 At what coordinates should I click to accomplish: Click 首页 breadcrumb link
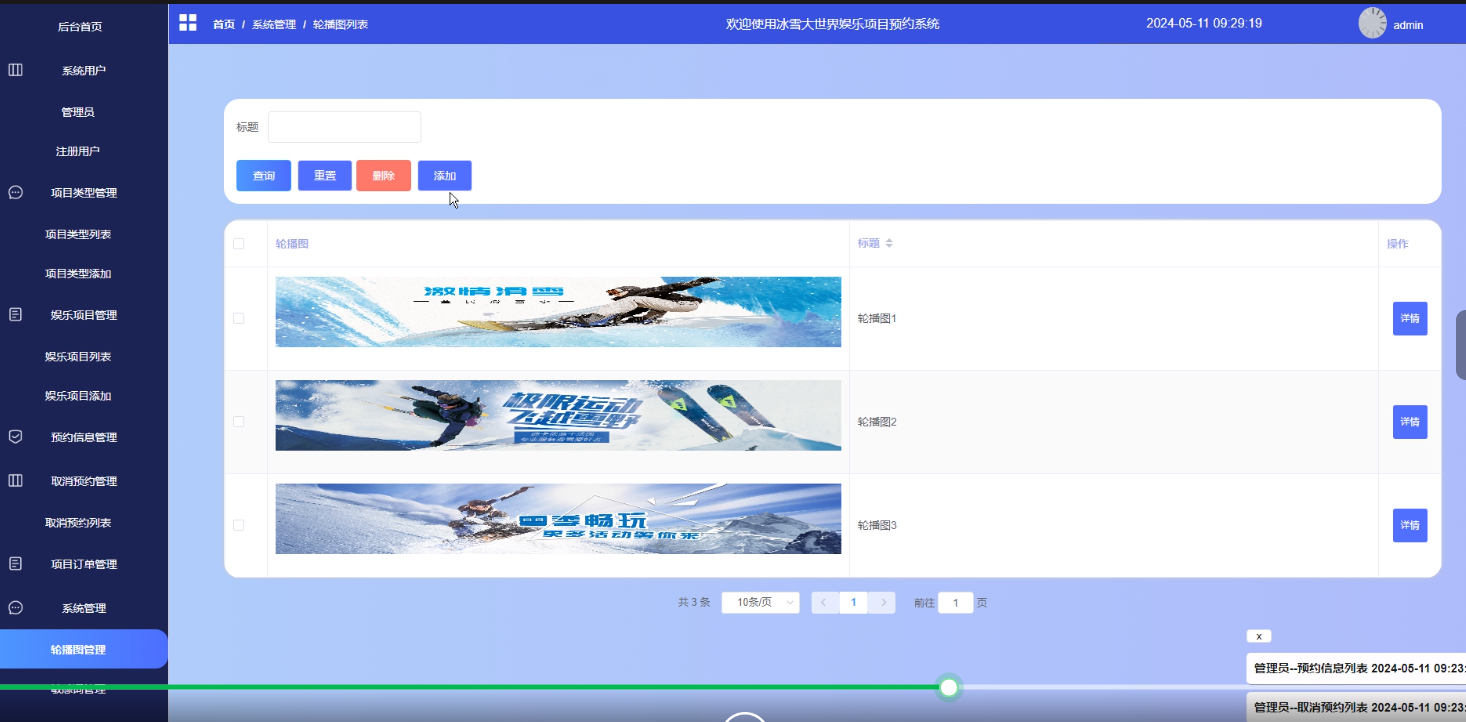click(224, 24)
